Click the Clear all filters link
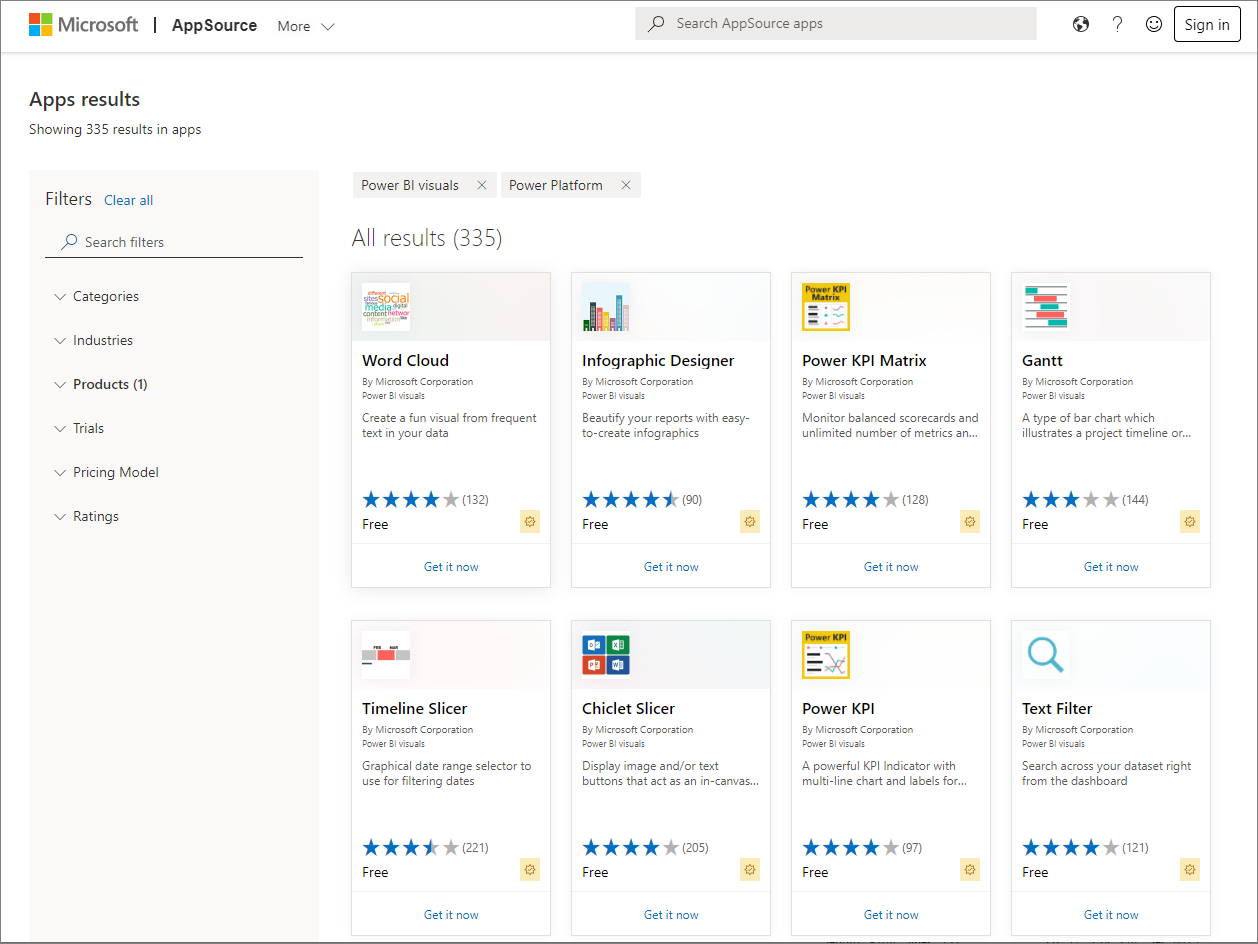This screenshot has height=944, width=1258. coord(128,200)
